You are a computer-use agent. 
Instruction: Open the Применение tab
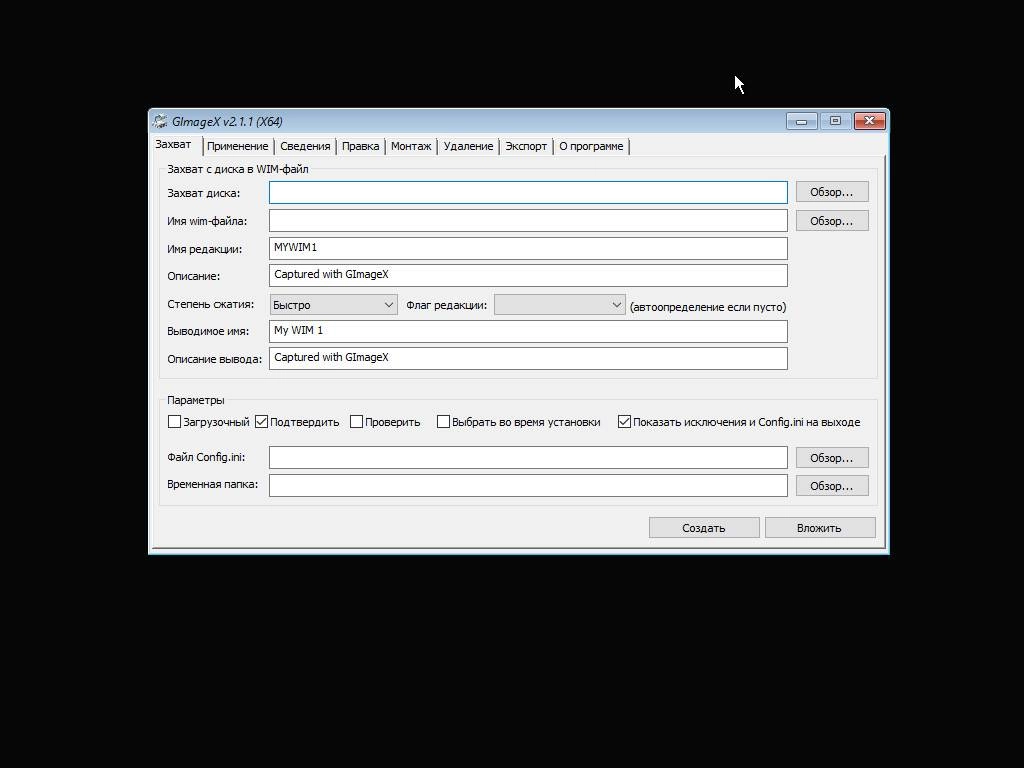click(x=238, y=146)
